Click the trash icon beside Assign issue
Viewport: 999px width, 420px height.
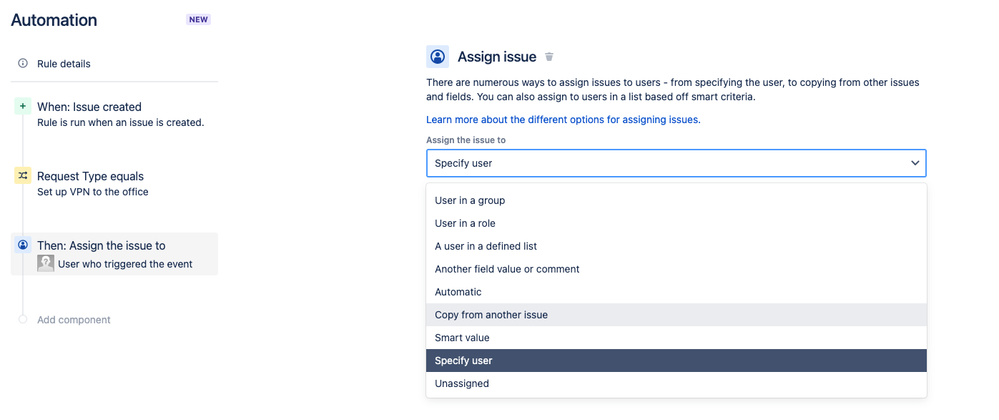pos(549,57)
